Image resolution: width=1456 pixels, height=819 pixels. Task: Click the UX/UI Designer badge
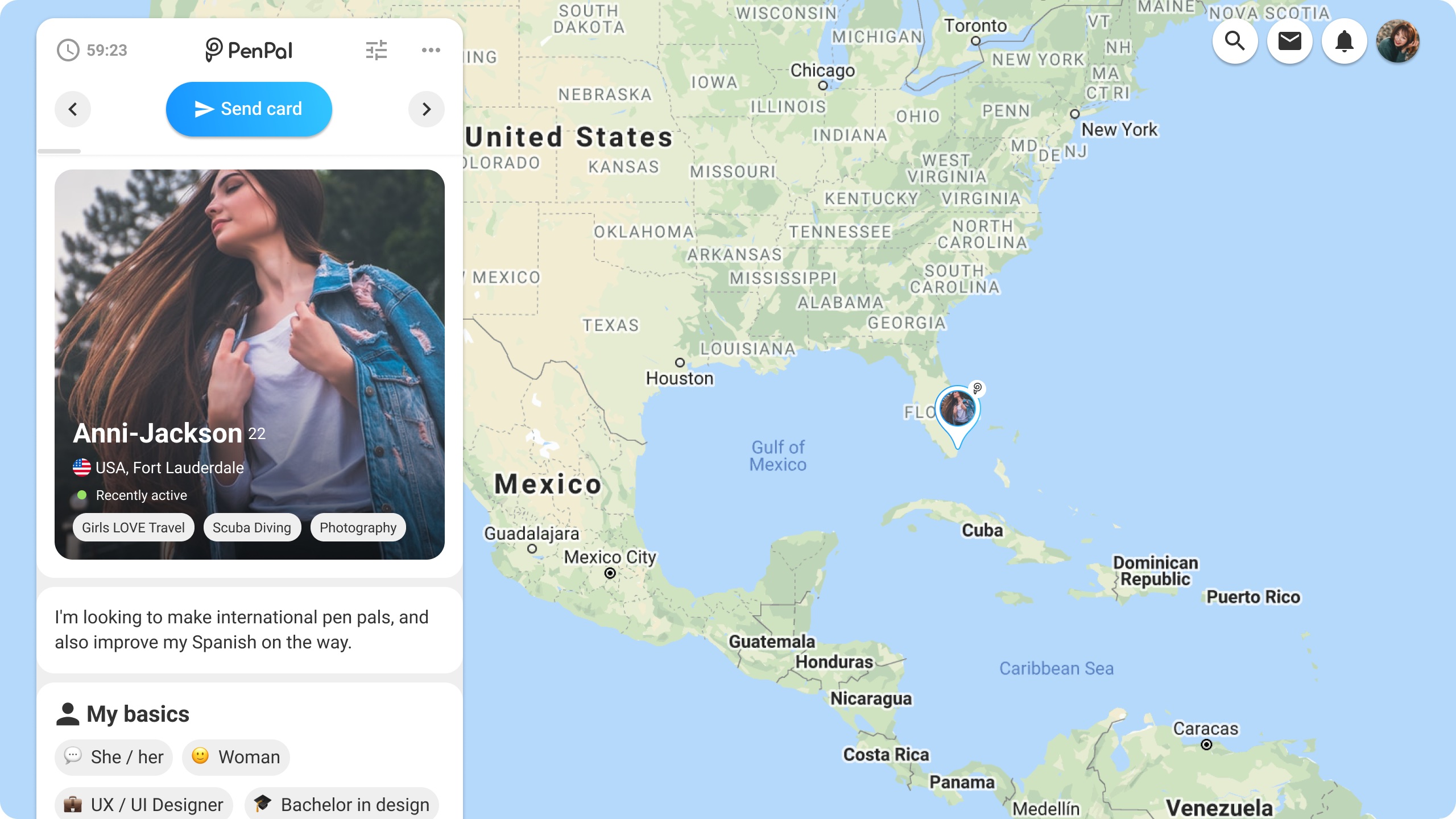pos(143,805)
